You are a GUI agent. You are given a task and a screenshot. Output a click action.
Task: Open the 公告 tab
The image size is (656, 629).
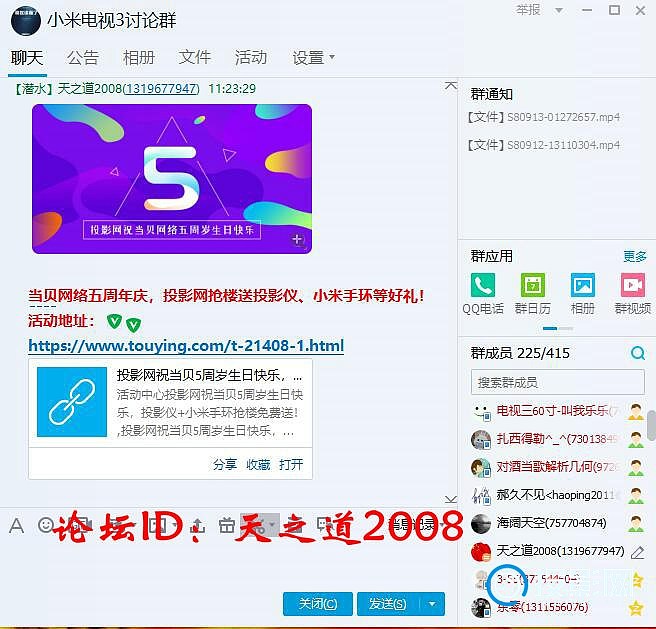pos(83,57)
